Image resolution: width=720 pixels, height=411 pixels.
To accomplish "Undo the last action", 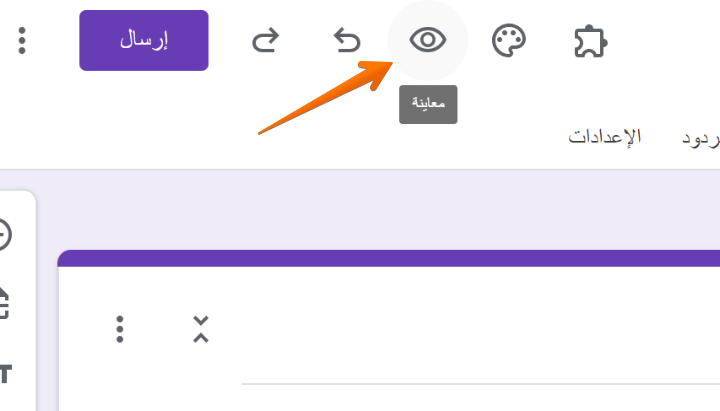I will click(346, 40).
